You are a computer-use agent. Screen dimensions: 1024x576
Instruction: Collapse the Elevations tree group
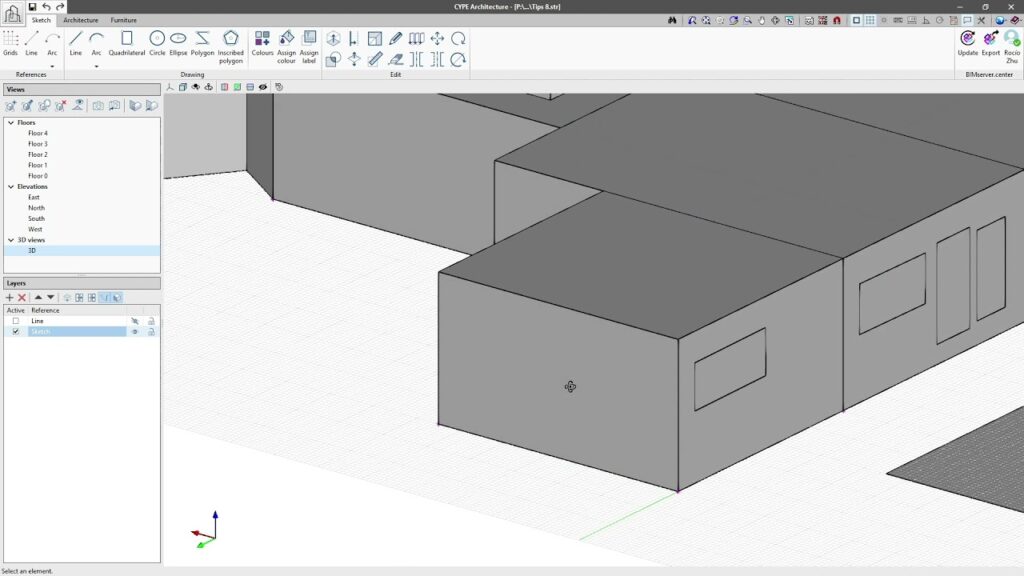[11, 186]
